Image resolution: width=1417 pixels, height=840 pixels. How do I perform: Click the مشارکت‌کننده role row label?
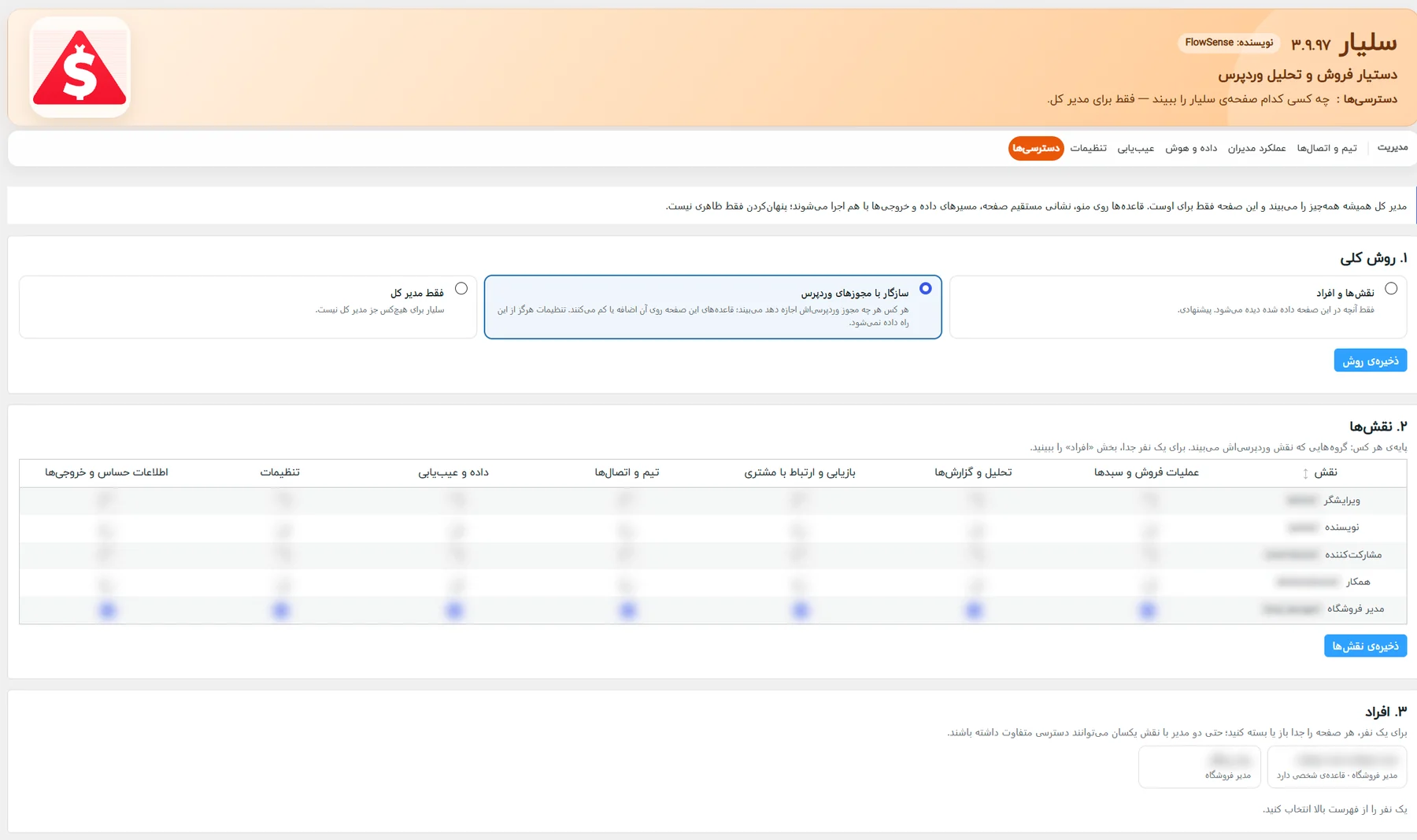pos(1353,555)
